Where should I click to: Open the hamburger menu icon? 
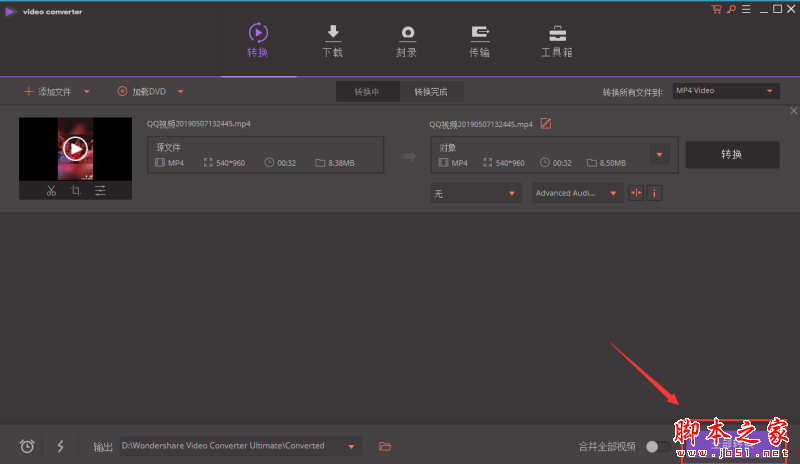[x=746, y=9]
